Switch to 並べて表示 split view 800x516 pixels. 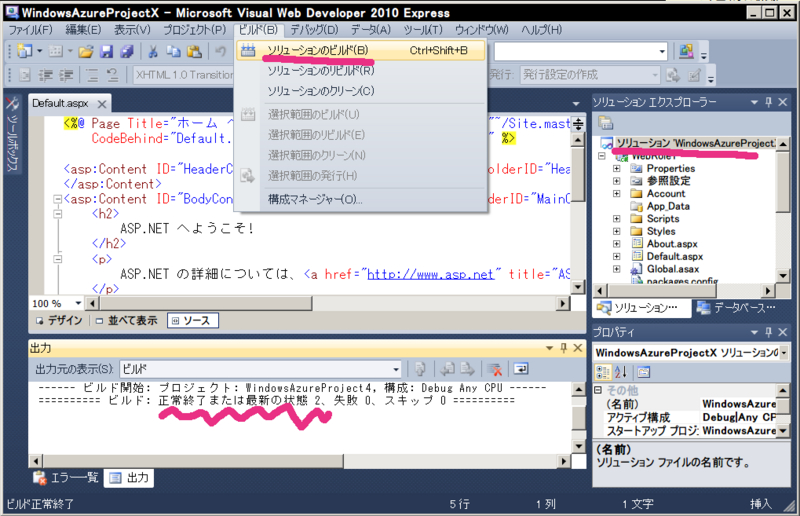click(x=127, y=321)
